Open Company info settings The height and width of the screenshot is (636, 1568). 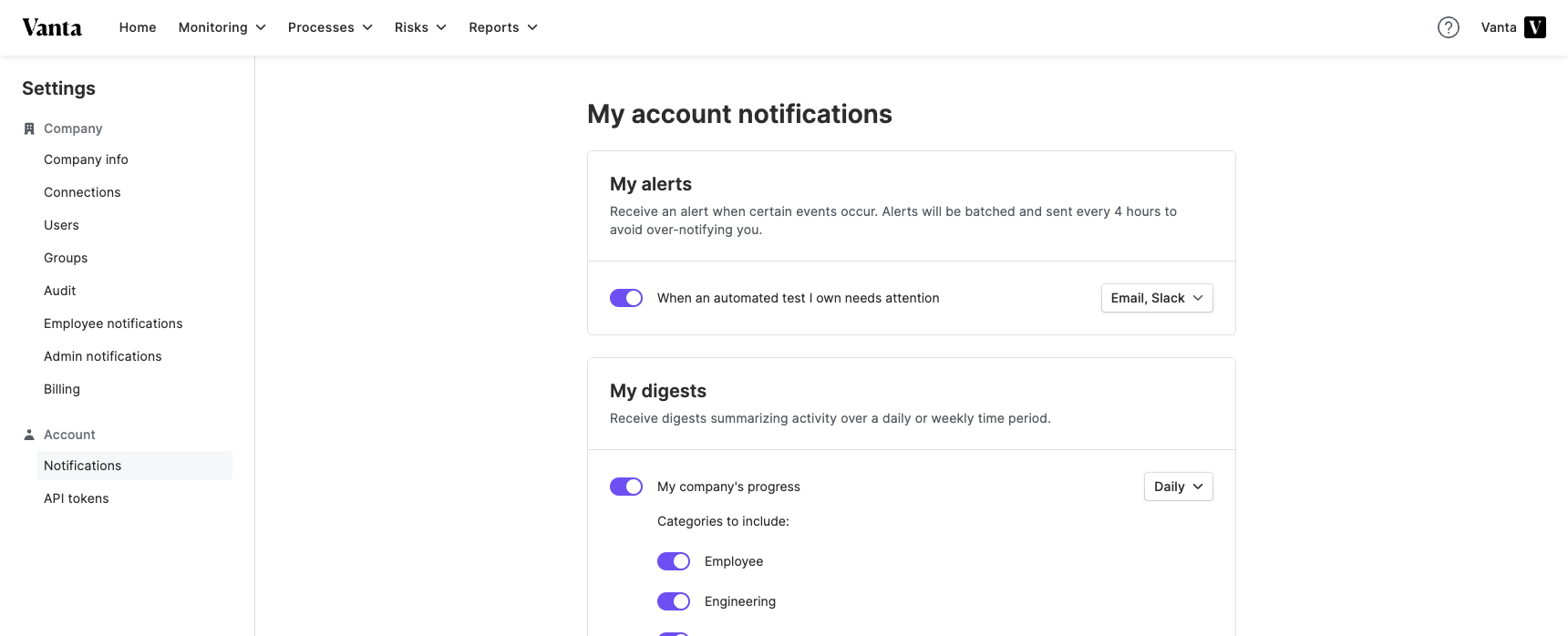point(86,159)
